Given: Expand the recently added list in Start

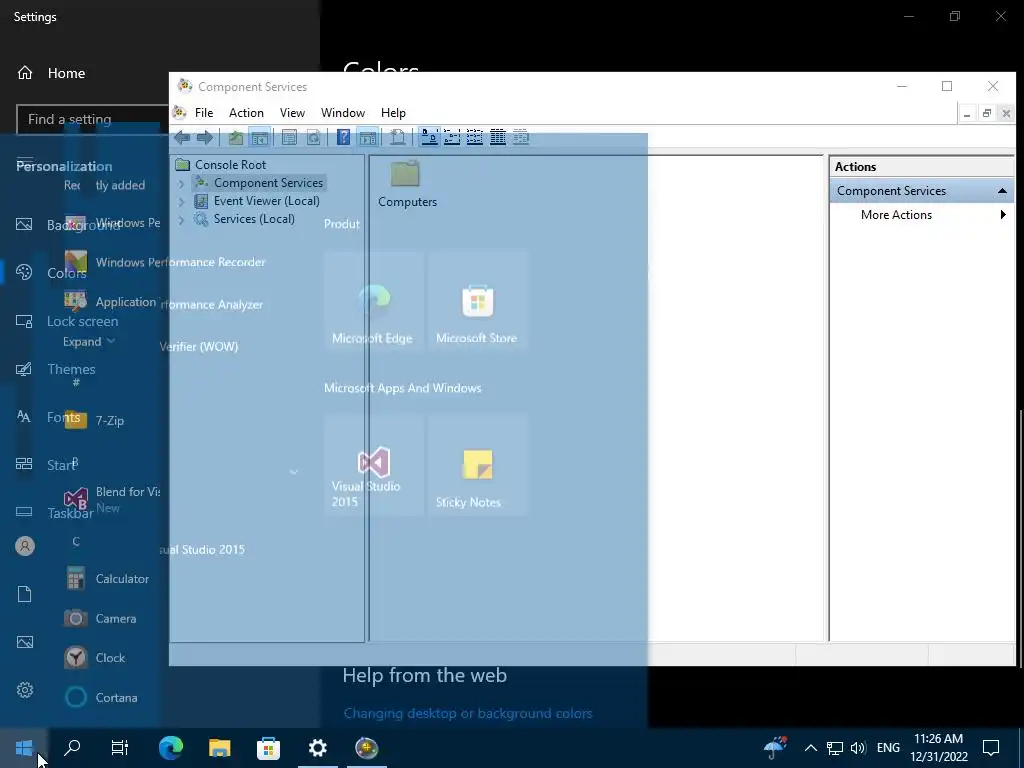Looking at the screenshot, I should pyautogui.click(x=89, y=342).
